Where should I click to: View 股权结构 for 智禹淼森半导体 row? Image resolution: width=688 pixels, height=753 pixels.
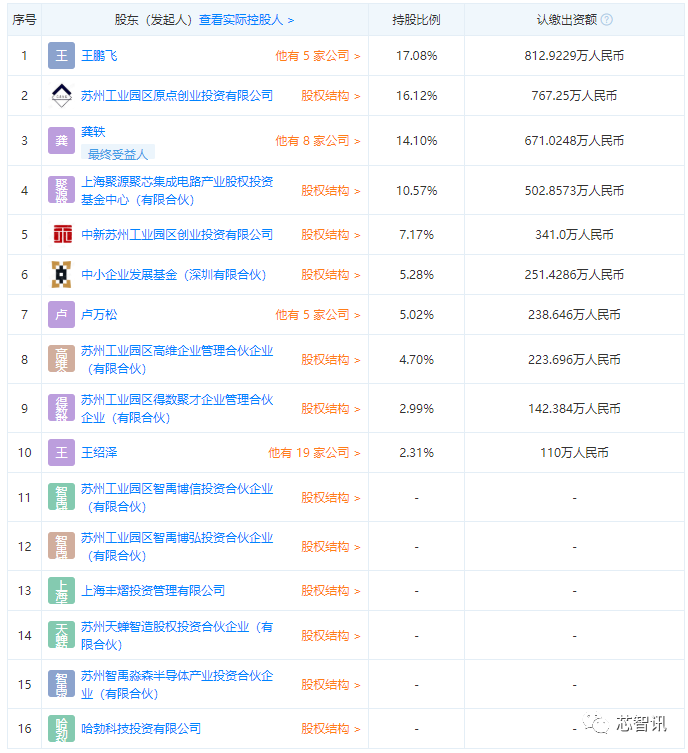click(331, 685)
